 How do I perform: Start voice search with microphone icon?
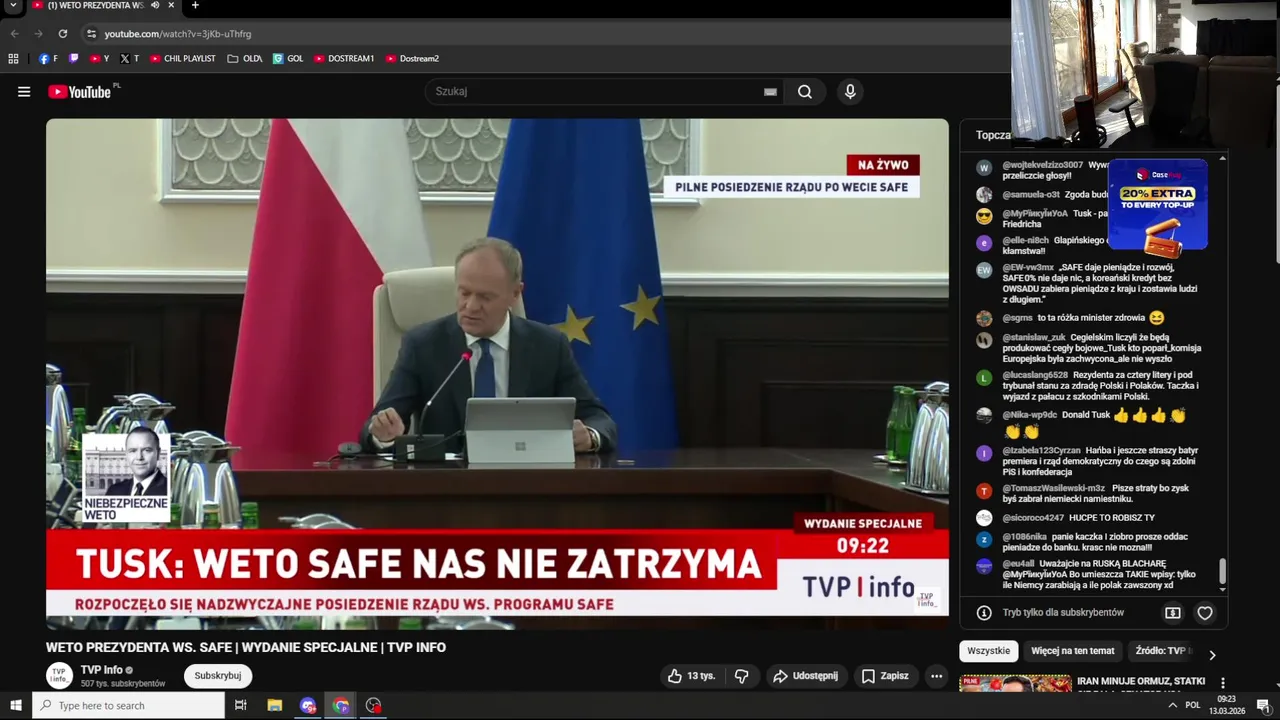click(850, 92)
